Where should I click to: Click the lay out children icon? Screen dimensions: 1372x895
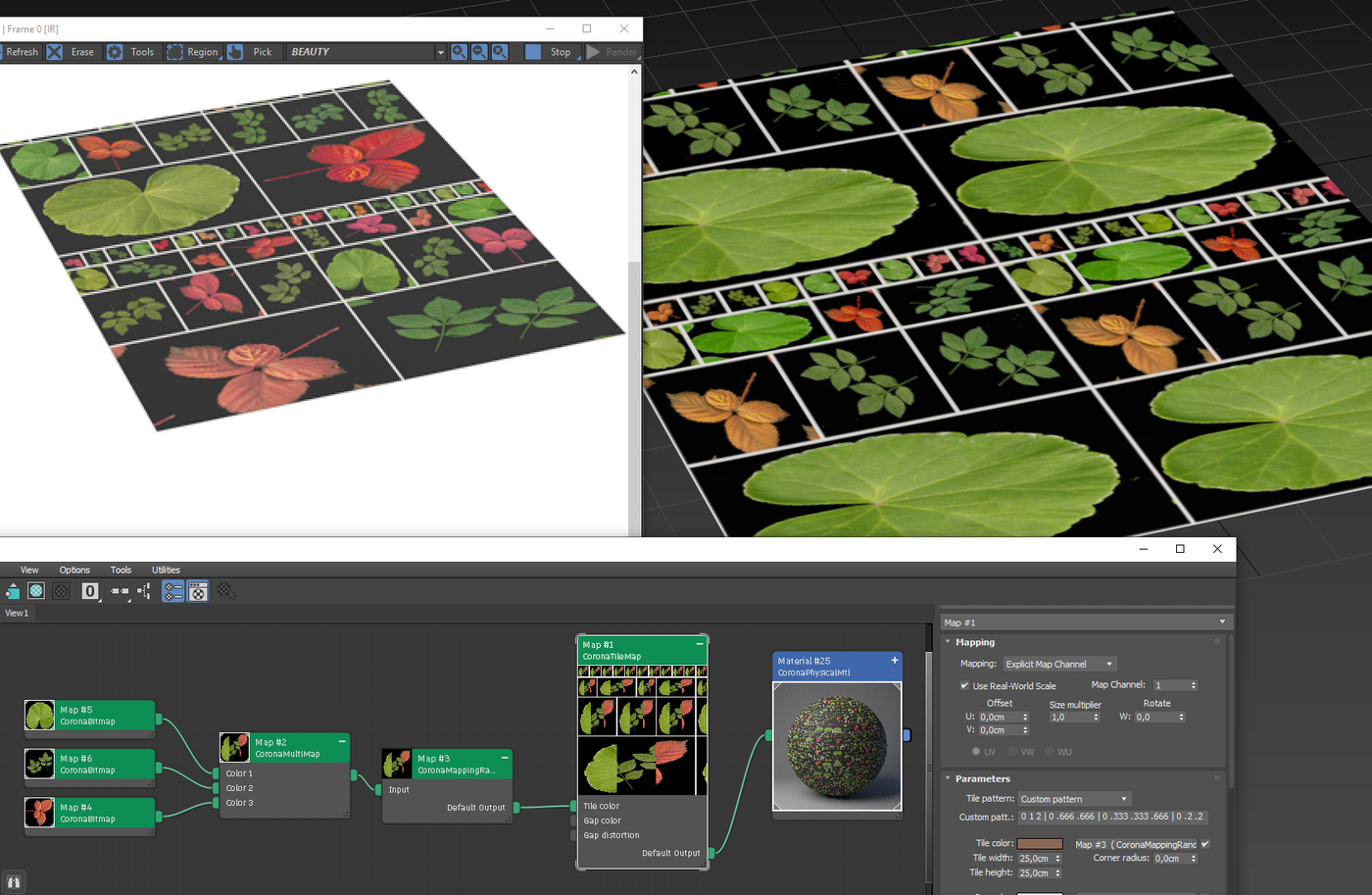(x=144, y=591)
